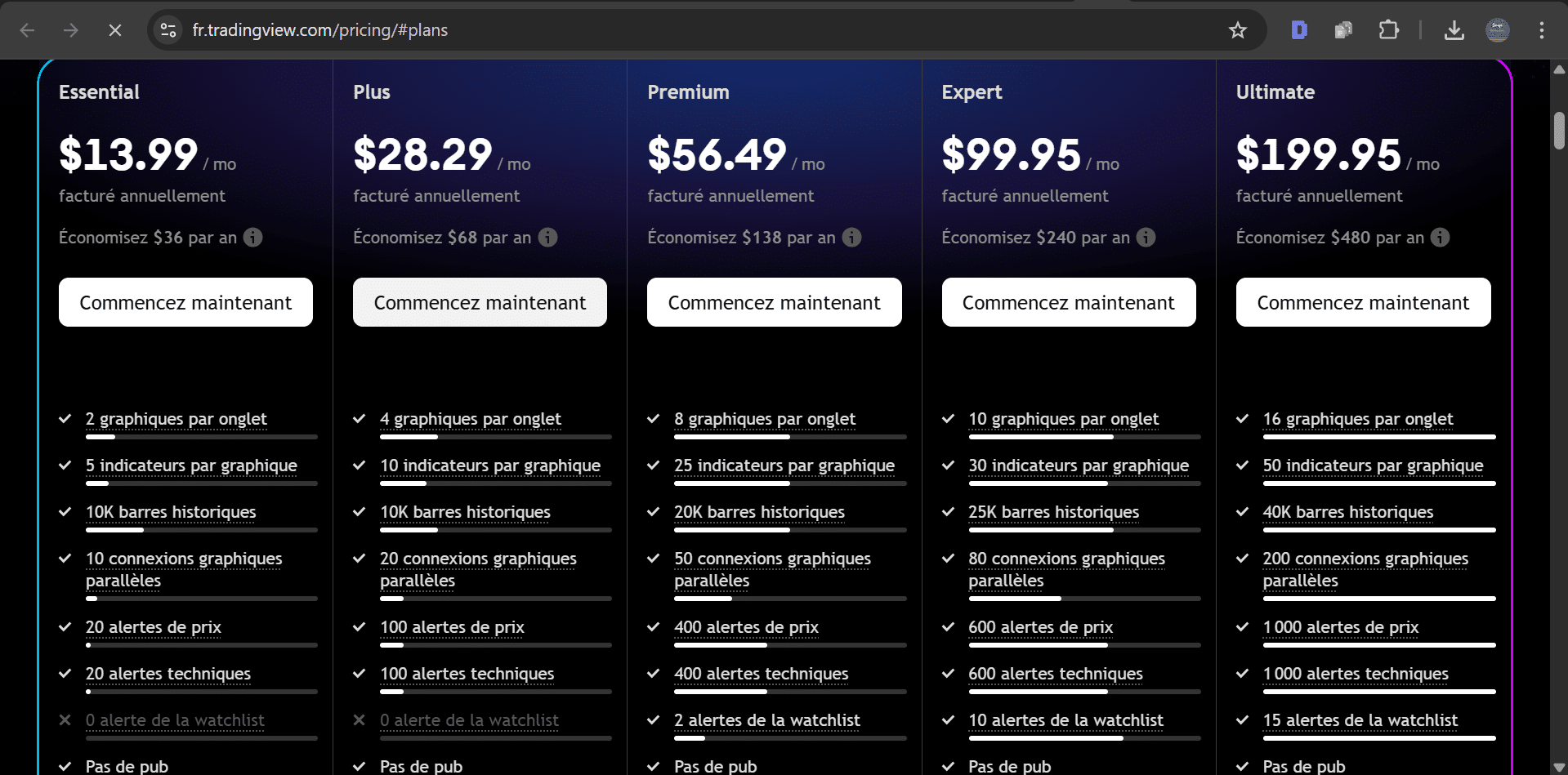Viewport: 1568px width, 775px height.
Task: Choose Commencez maintenant for the Ultimate plan
Action: (x=1363, y=302)
